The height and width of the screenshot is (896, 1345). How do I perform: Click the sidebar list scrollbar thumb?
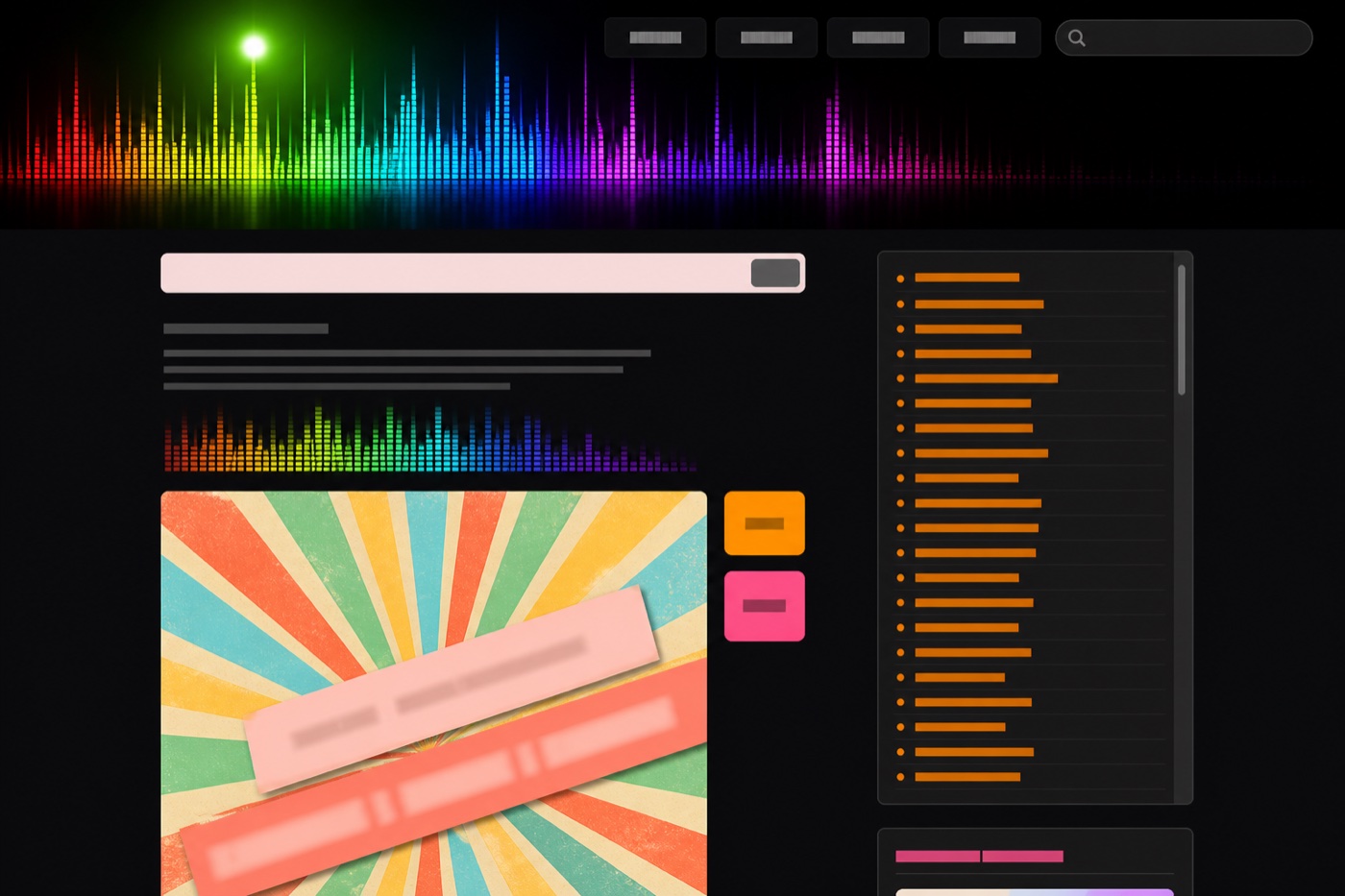pyautogui.click(x=1182, y=330)
